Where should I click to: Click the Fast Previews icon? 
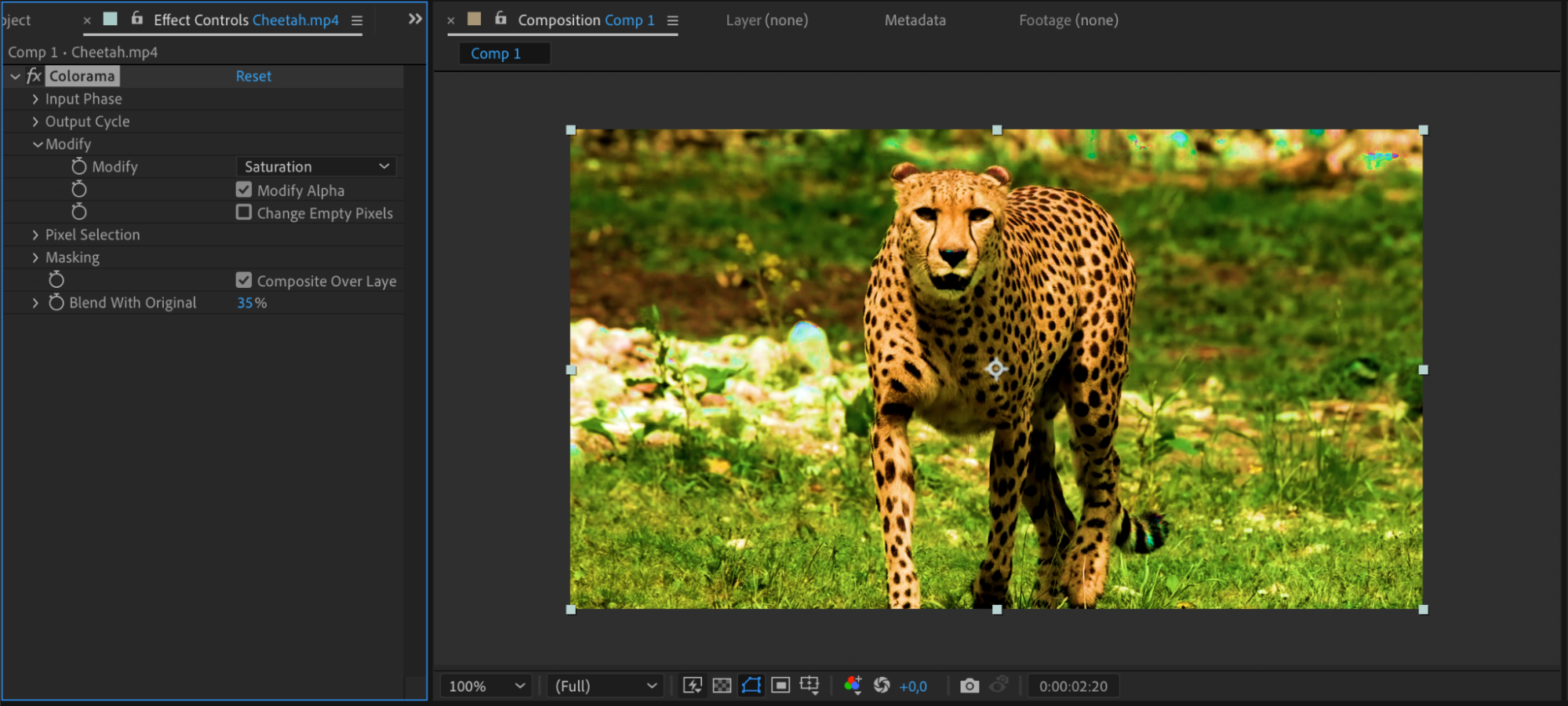[692, 686]
